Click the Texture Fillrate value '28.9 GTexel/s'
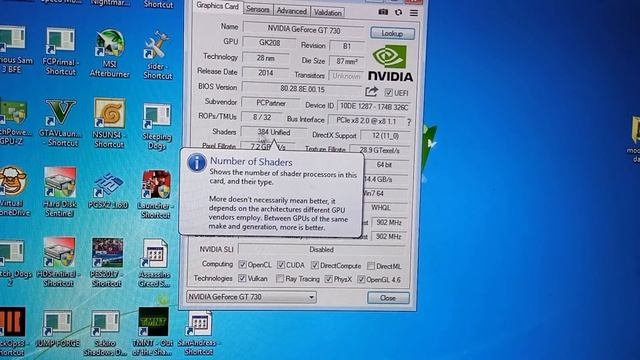 tap(379, 150)
